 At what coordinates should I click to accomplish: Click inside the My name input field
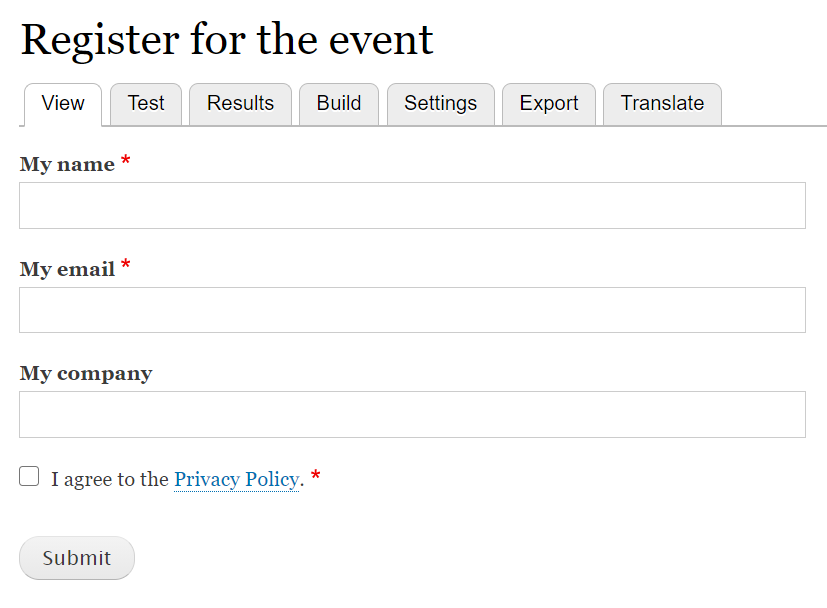point(412,205)
